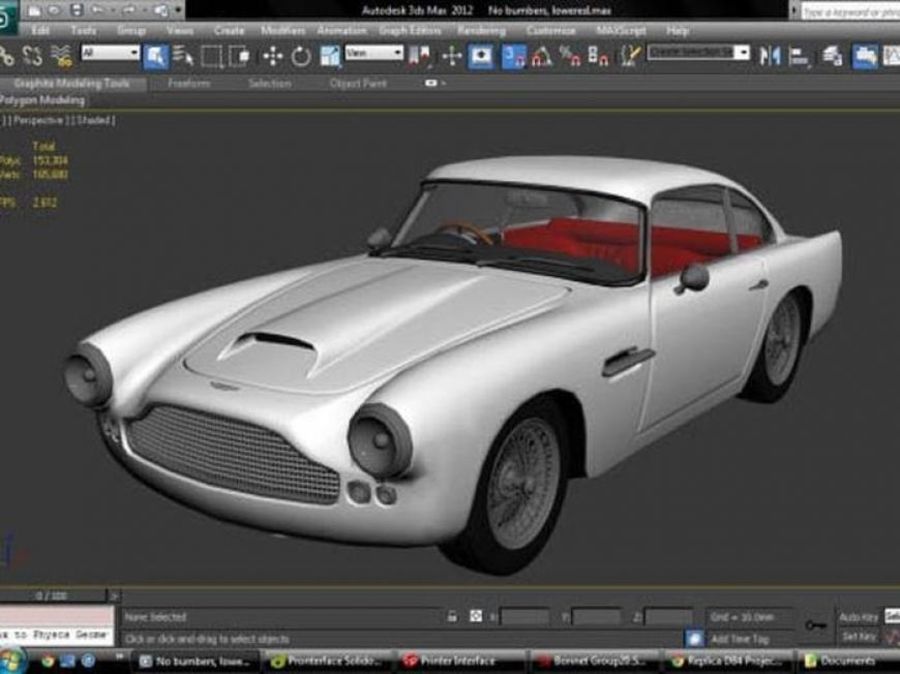The image size is (900, 674).
Task: Switch to the Freeform ribbon tab
Action: pos(189,84)
